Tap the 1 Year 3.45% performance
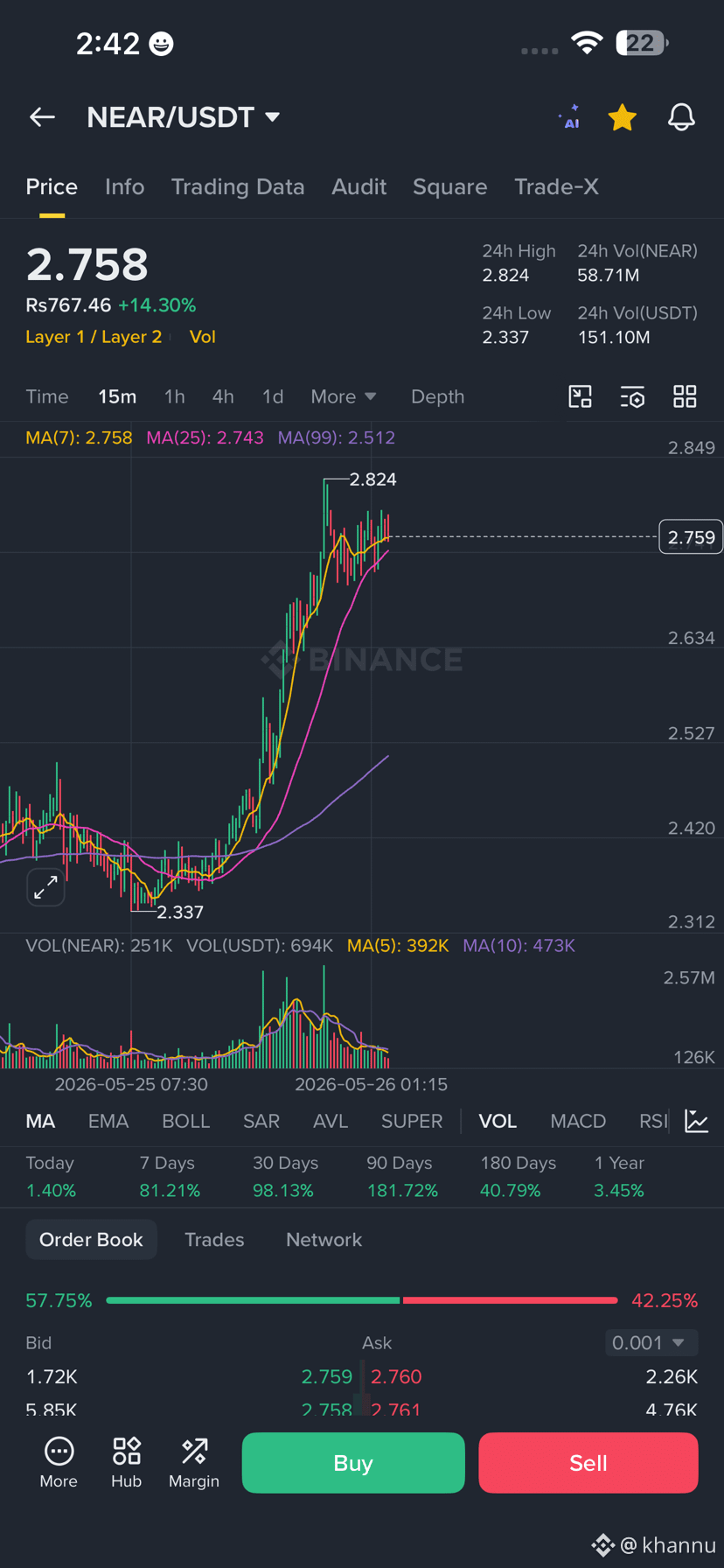This screenshot has height=1568, width=724. [x=619, y=1177]
